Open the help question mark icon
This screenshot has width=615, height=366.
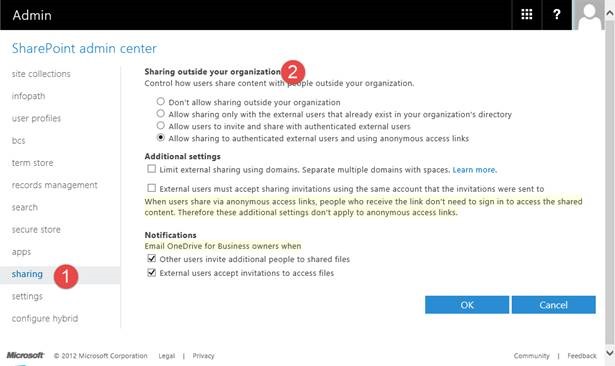click(x=556, y=15)
